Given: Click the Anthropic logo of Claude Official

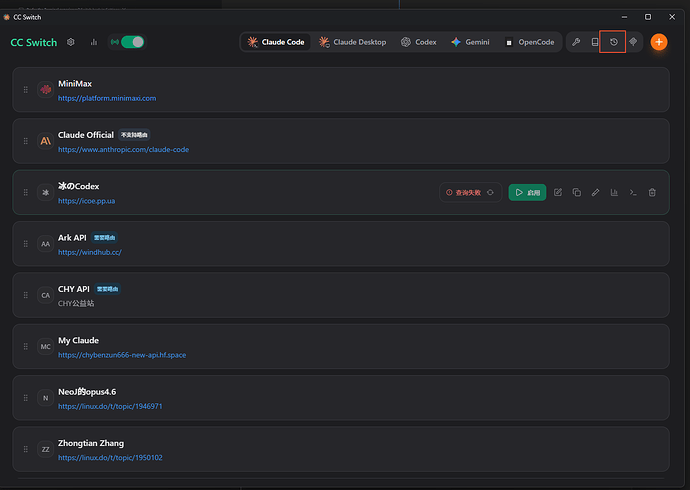Looking at the screenshot, I should pyautogui.click(x=45, y=141).
